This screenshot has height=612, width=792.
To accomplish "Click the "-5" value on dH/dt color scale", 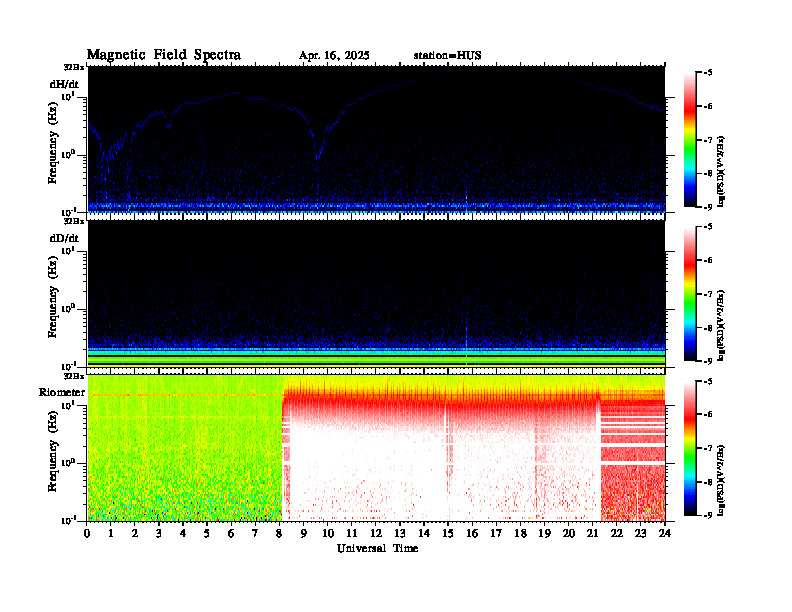I will click(x=708, y=73).
